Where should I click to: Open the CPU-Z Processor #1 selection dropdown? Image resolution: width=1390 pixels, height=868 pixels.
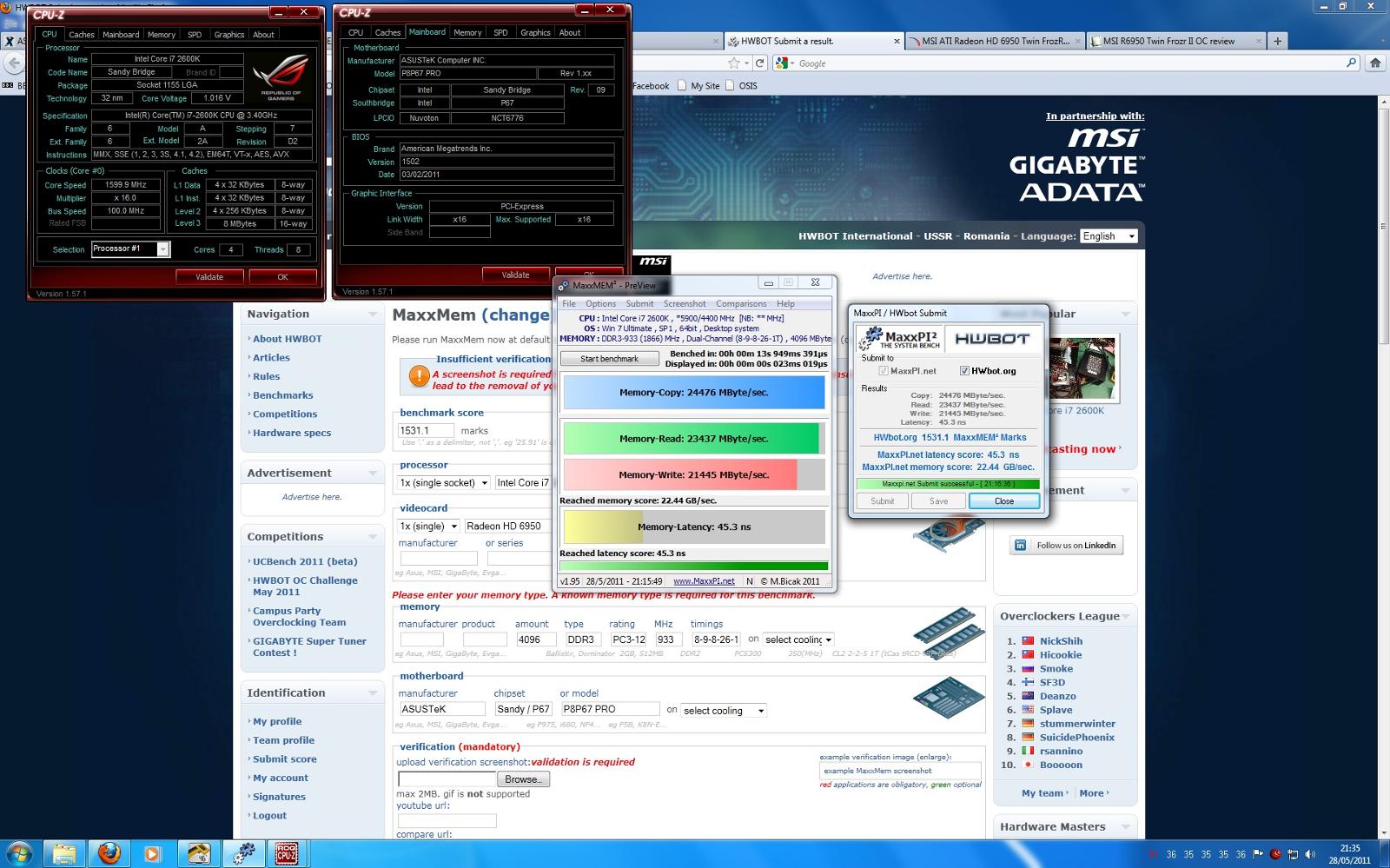(x=130, y=249)
